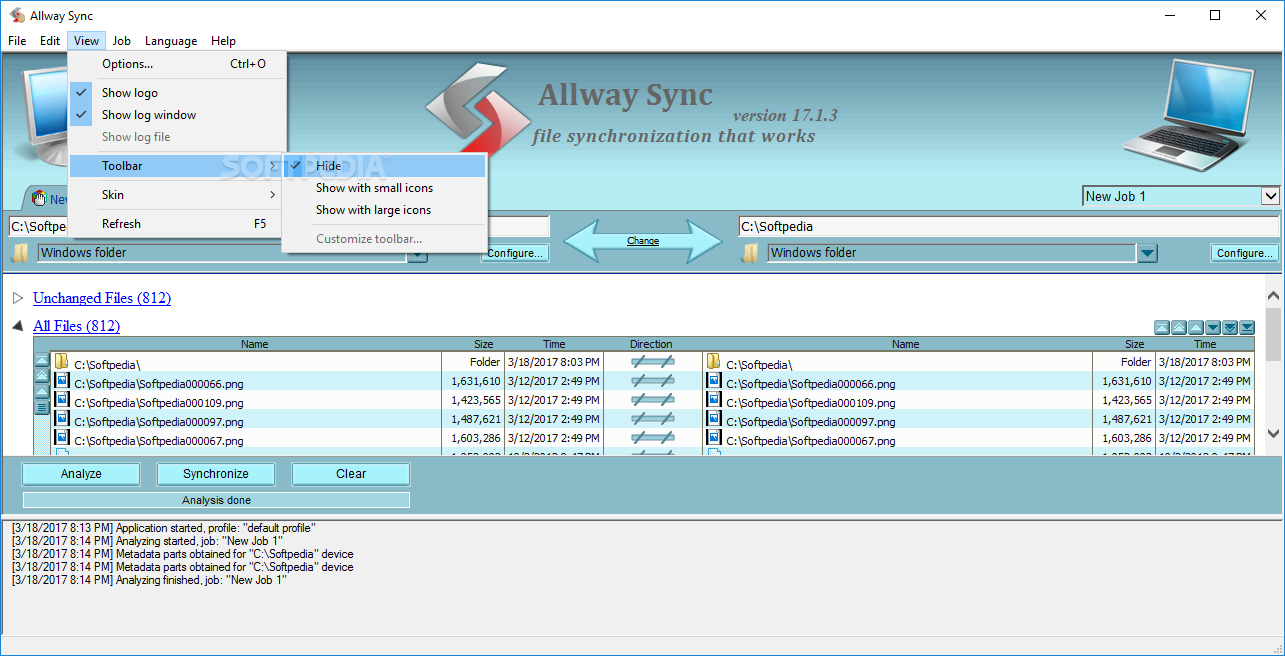
Task: Click the direction icon for Softpedia000097.png row
Action: click(652, 419)
